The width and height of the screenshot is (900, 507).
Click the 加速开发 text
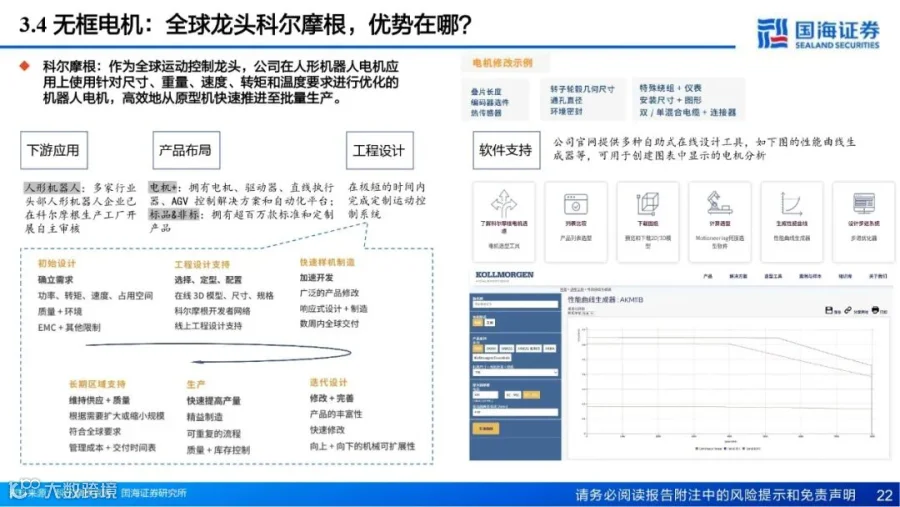[x=316, y=277]
